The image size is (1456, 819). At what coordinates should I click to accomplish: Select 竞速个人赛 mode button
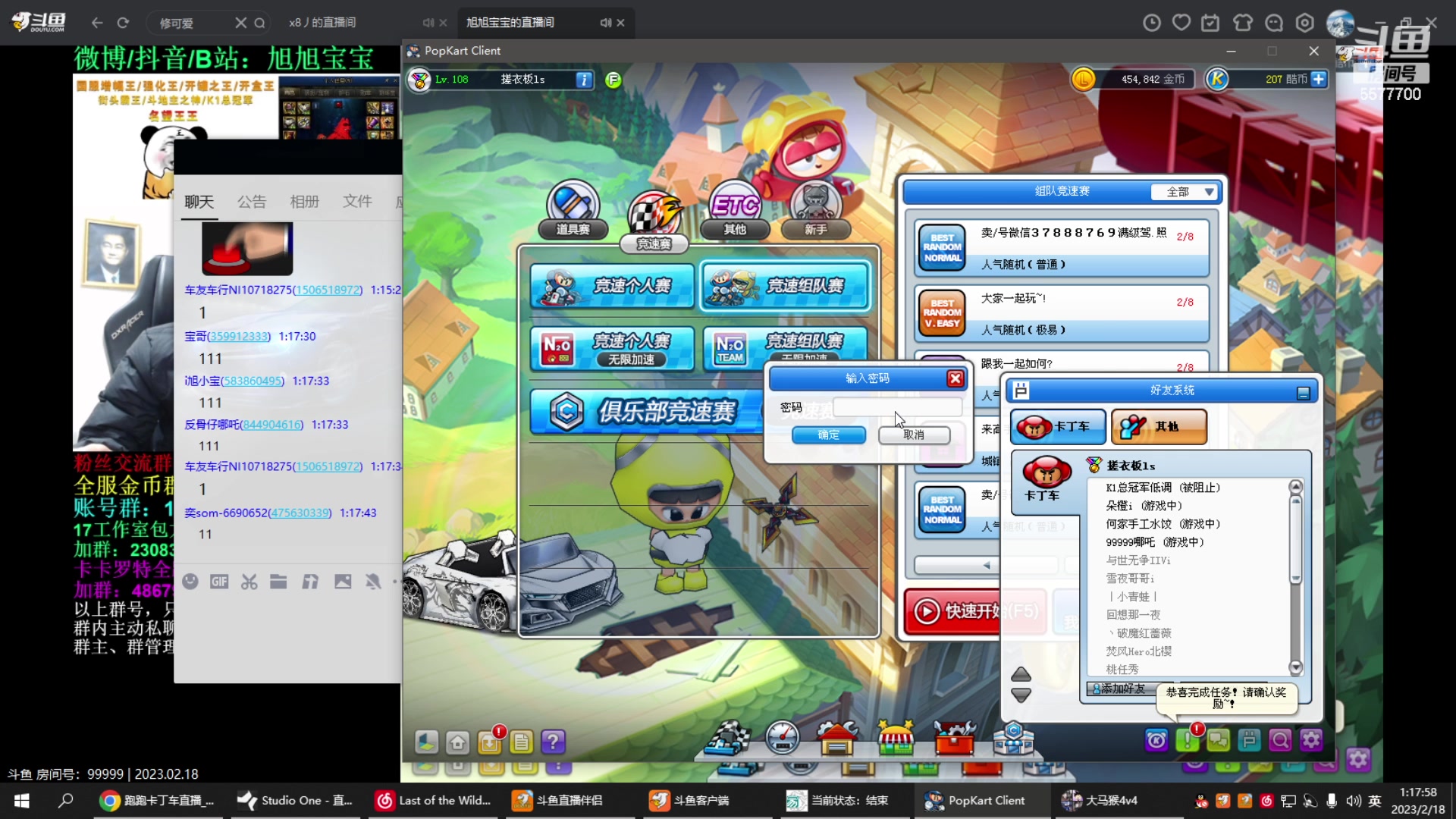(612, 286)
